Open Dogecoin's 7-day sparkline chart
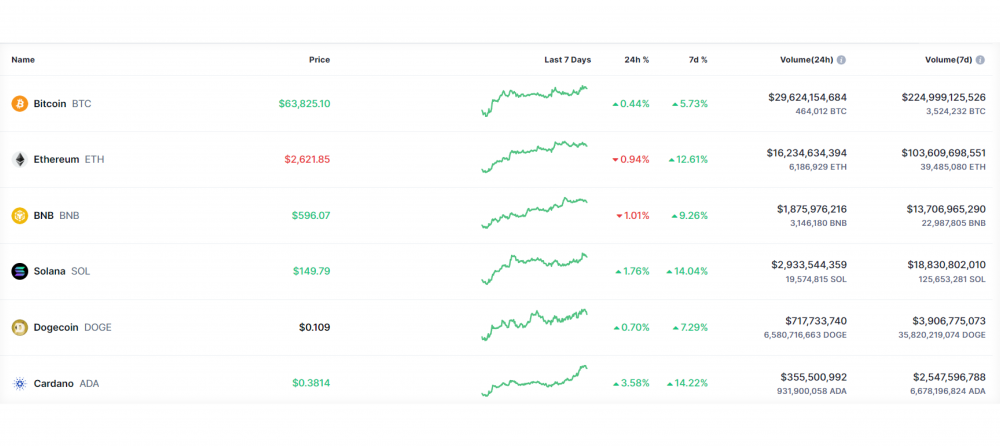Image resolution: width=1000 pixels, height=446 pixels. point(534,324)
